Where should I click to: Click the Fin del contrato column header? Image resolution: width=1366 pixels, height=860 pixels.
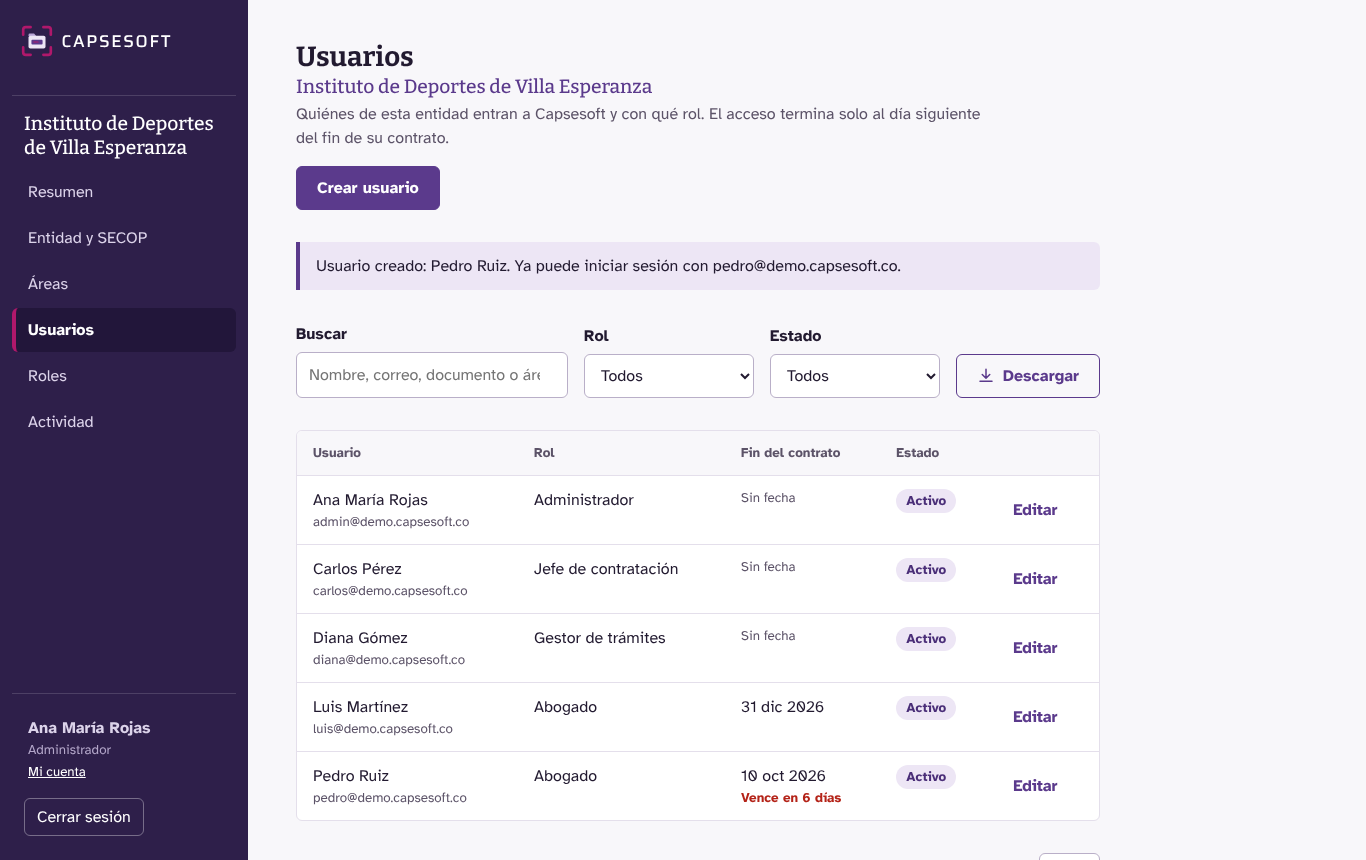point(790,453)
